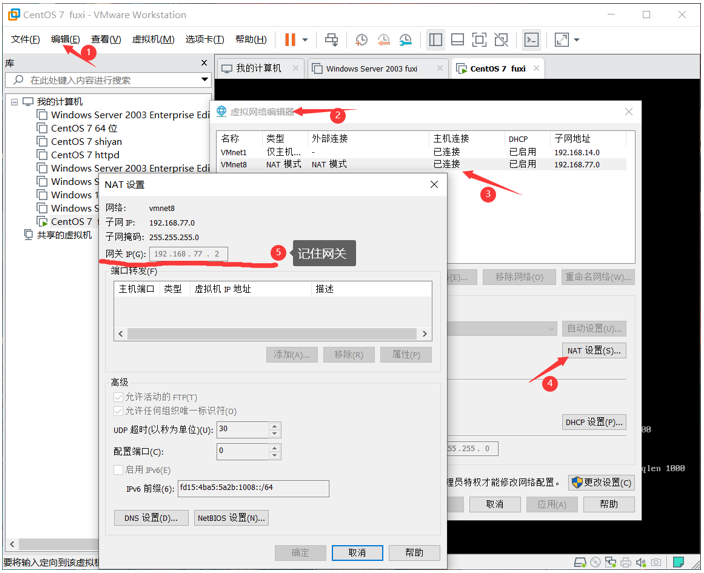Click the camera device status icon
704x573 pixels.
656,562
